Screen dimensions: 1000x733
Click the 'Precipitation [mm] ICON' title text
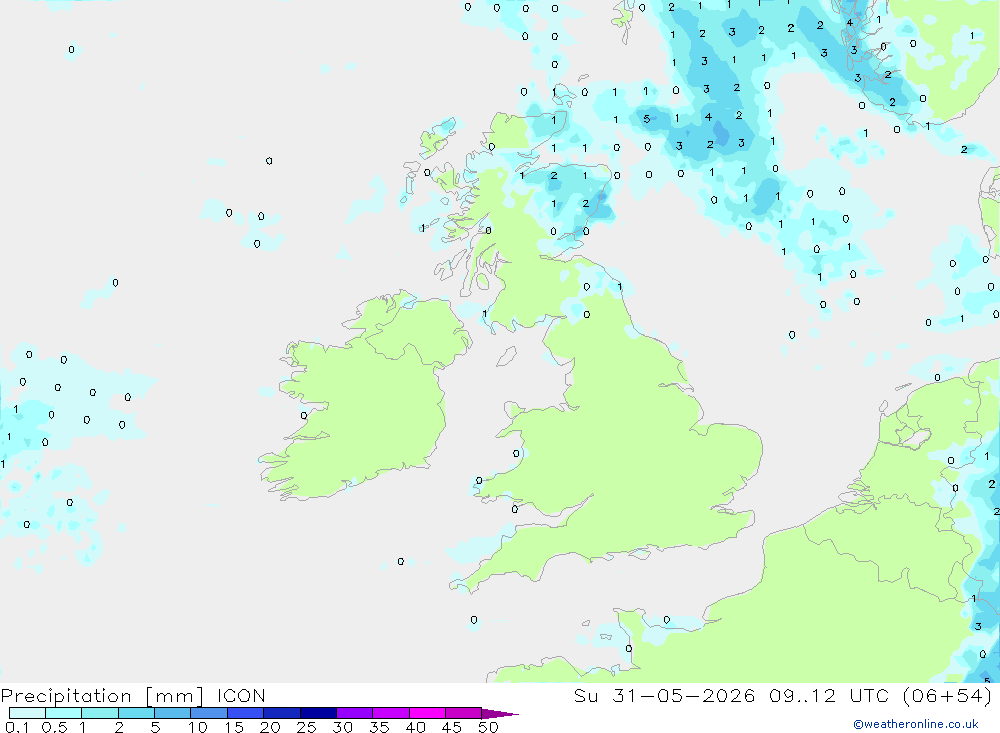[133, 696]
